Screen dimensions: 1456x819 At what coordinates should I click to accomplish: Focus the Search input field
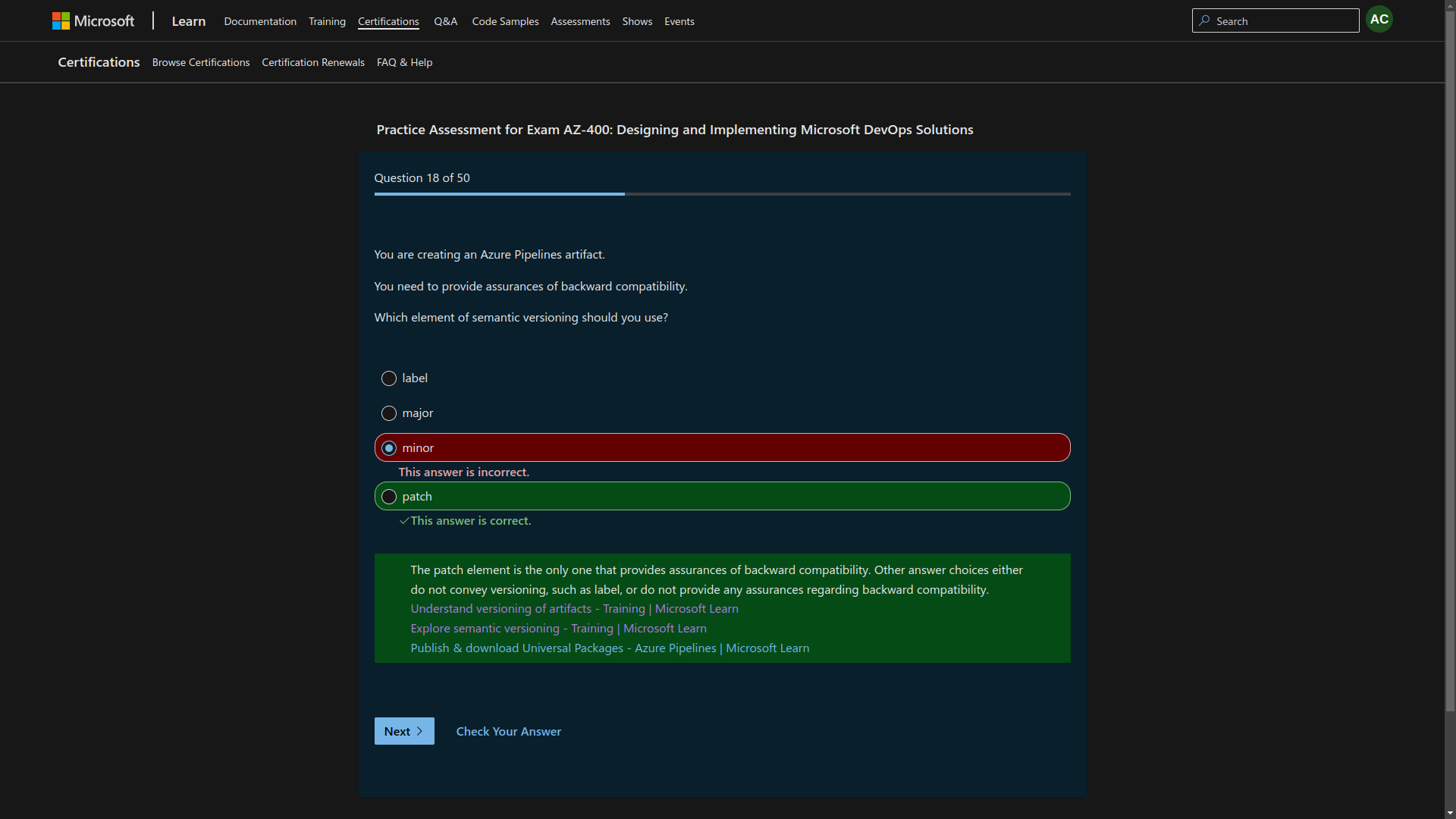coord(1276,20)
